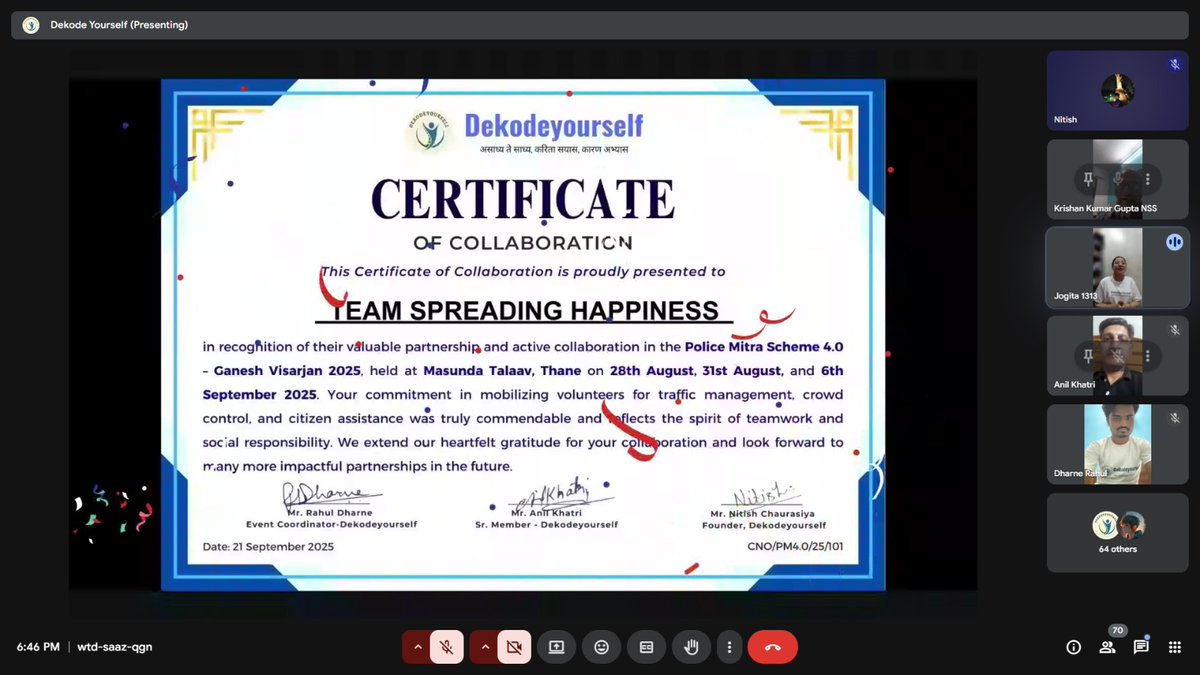Open more options on Anil Khatri tile
Image resolution: width=1200 pixels, height=675 pixels.
point(1146,355)
